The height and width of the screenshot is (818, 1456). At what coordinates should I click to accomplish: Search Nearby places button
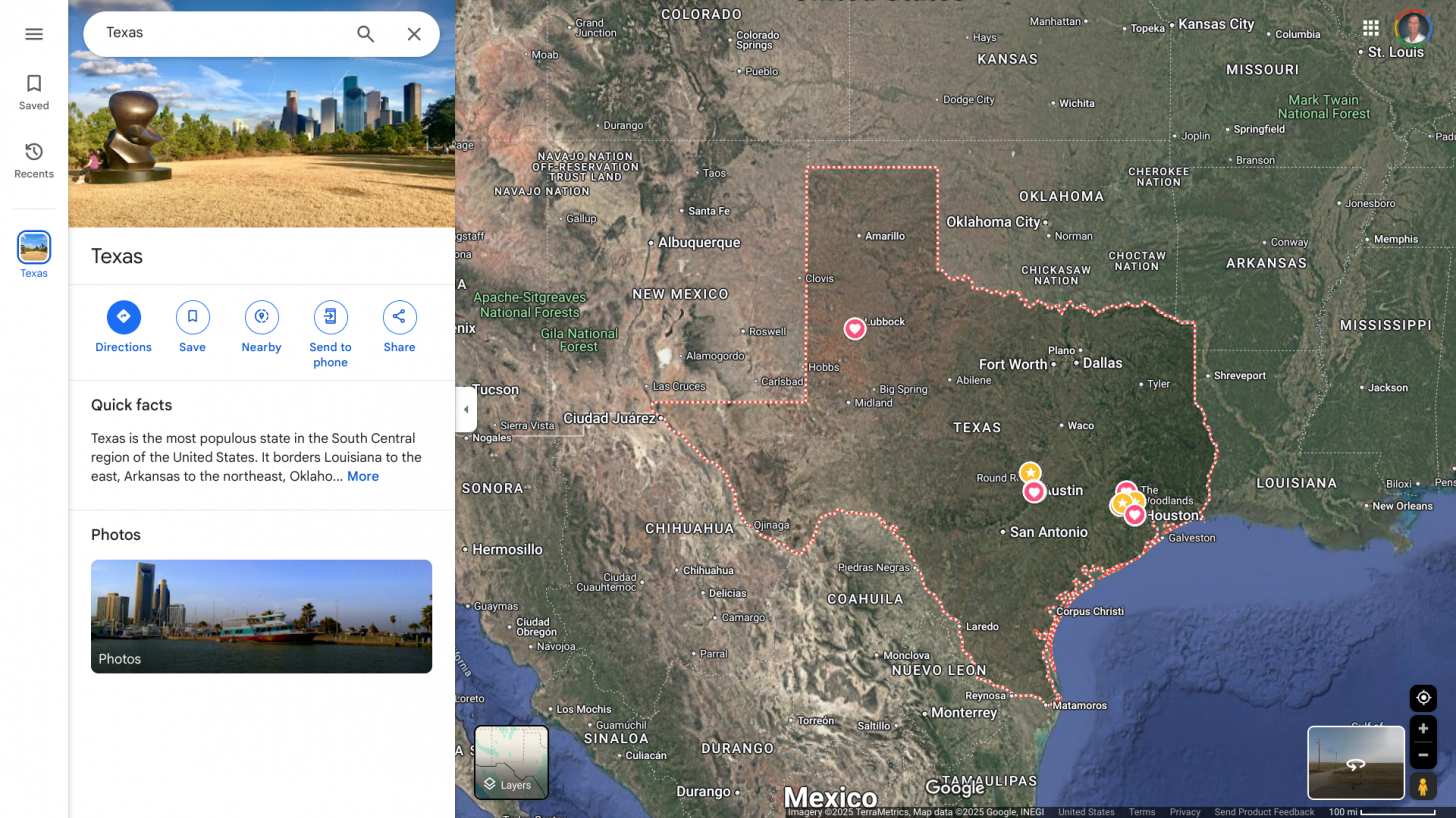point(261,327)
